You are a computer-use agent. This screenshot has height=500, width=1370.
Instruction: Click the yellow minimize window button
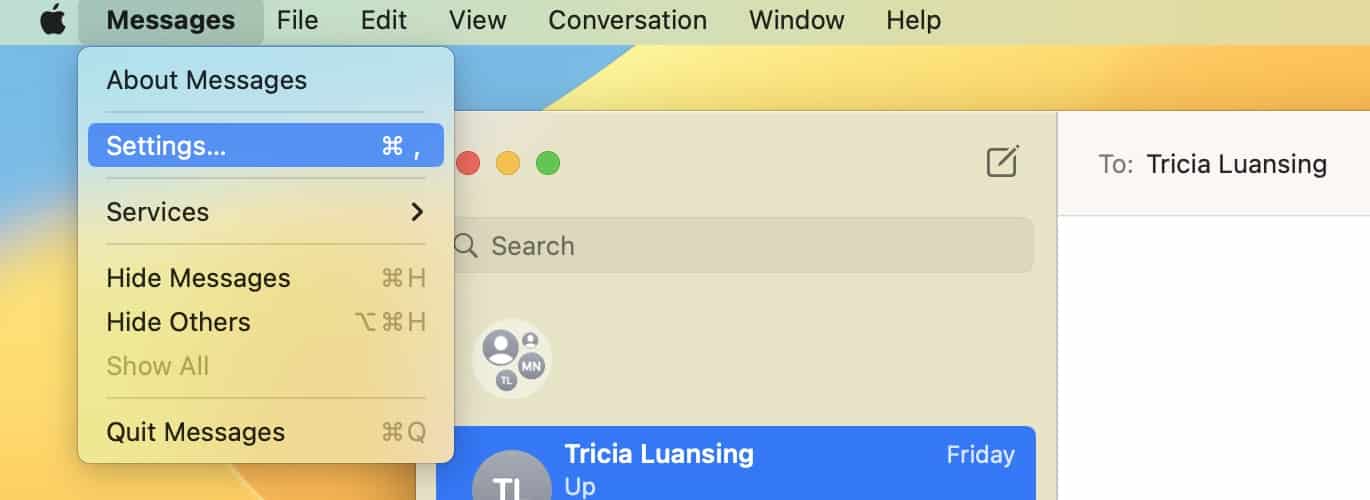pyautogui.click(x=508, y=163)
